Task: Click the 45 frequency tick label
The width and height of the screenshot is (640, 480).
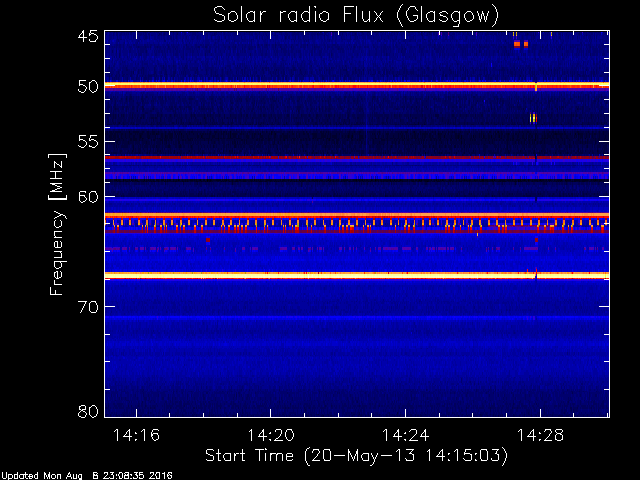Action: 88,36
